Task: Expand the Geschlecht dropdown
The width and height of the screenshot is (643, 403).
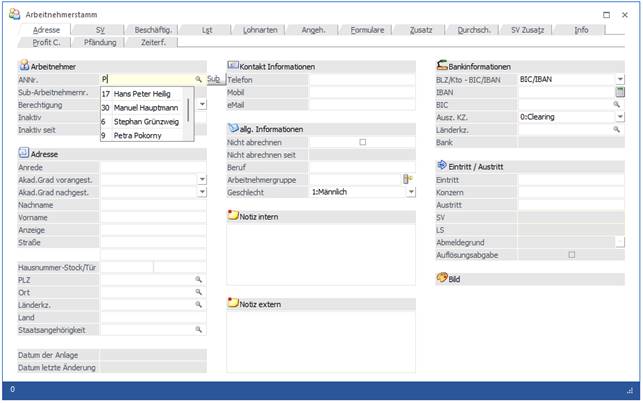Action: tap(410, 192)
